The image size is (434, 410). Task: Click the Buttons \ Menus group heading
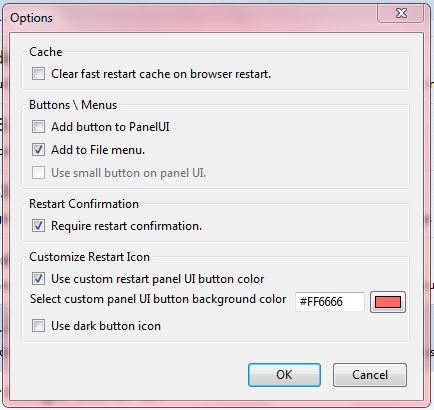tap(73, 105)
